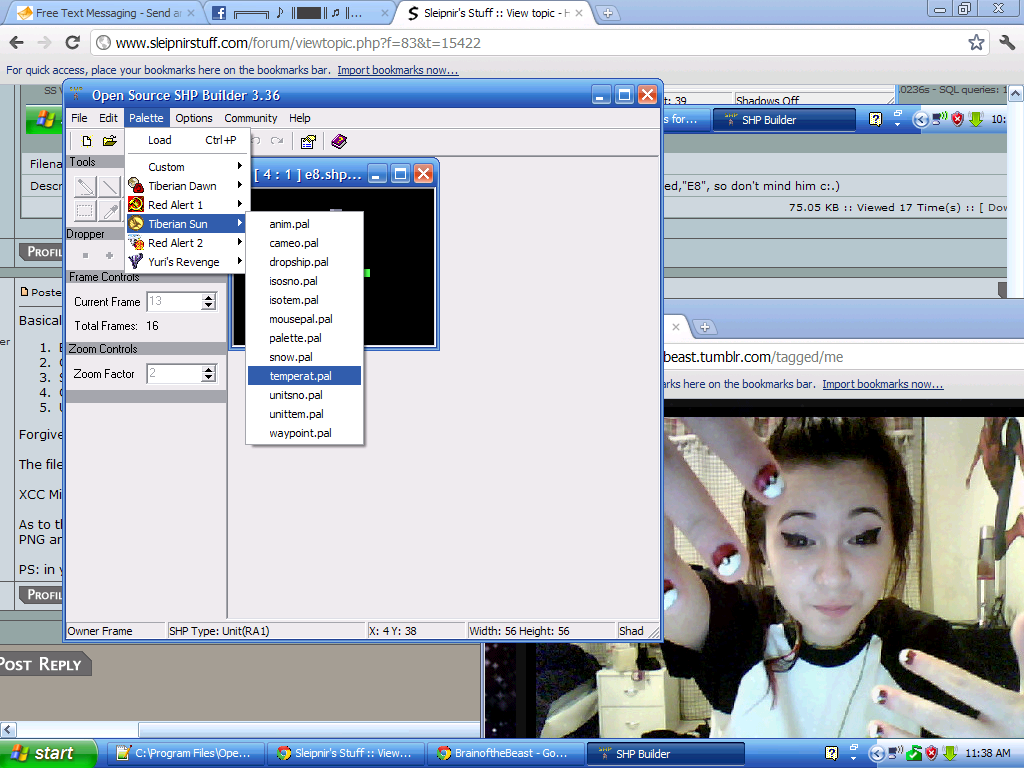Click the small square dropper mode icon
Viewport: 1024px width, 768px height.
(85, 255)
